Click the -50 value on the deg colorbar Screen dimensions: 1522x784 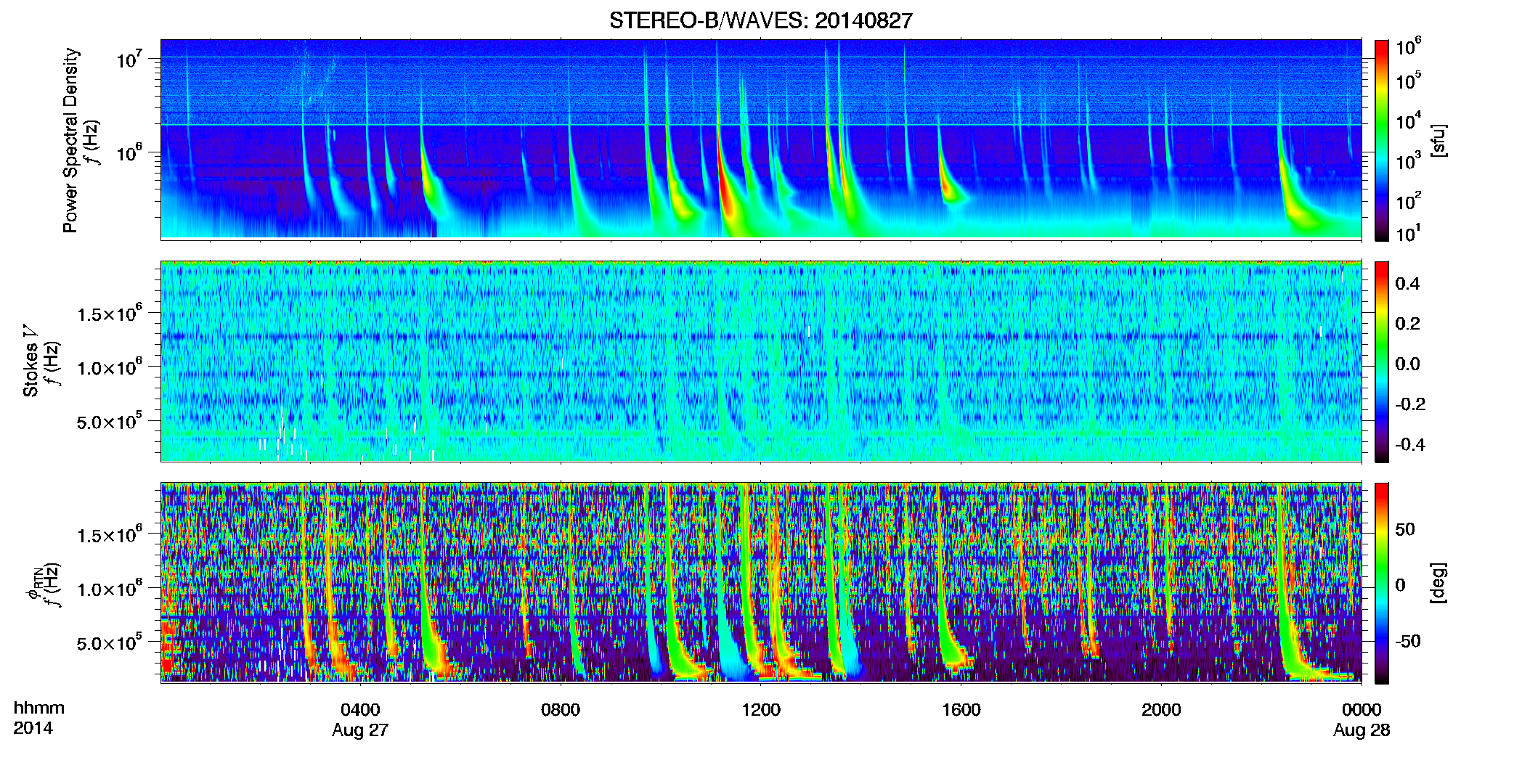[x=1407, y=641]
